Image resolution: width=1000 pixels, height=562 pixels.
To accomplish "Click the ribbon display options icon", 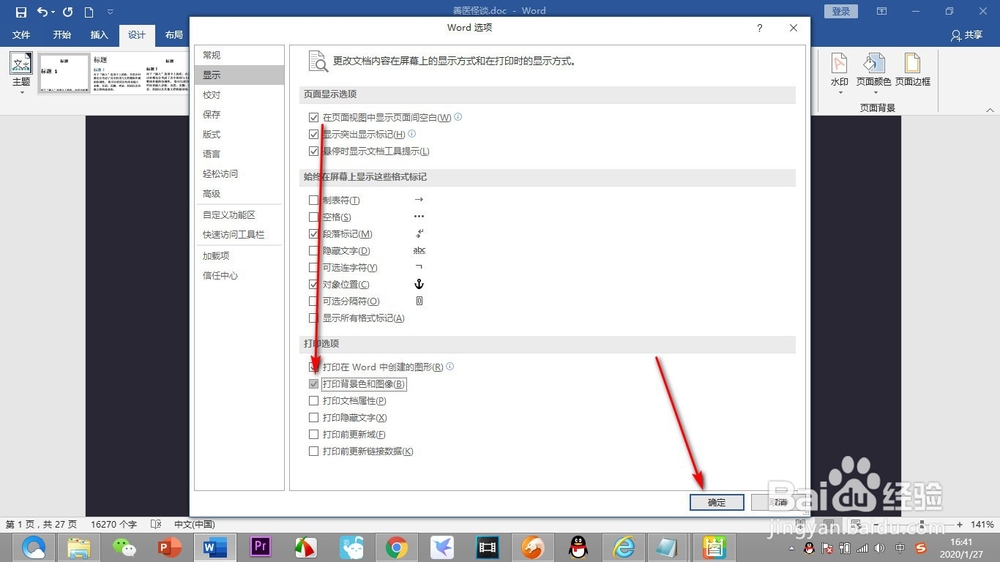I will [881, 11].
